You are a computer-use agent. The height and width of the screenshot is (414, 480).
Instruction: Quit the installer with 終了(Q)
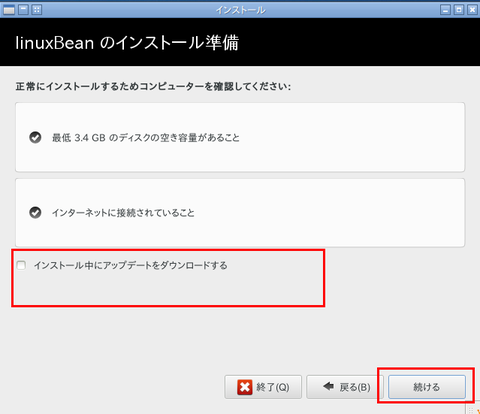pos(263,387)
